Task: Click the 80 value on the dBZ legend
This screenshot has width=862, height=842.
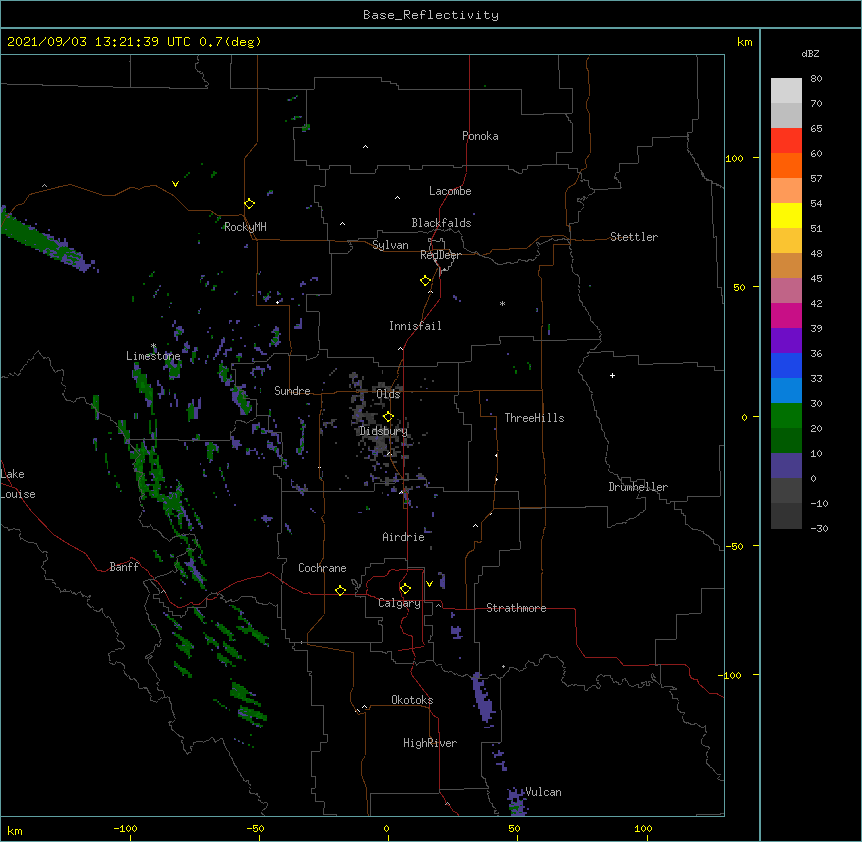Action: coord(816,79)
